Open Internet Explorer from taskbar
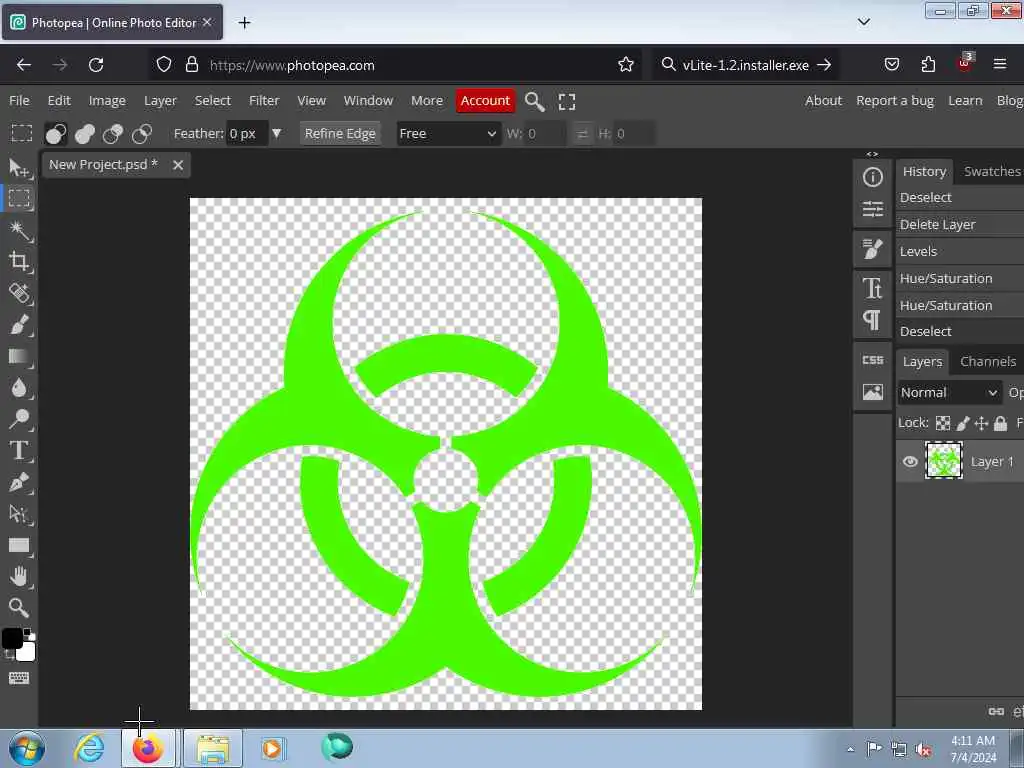The width and height of the screenshot is (1024, 768). 89,748
